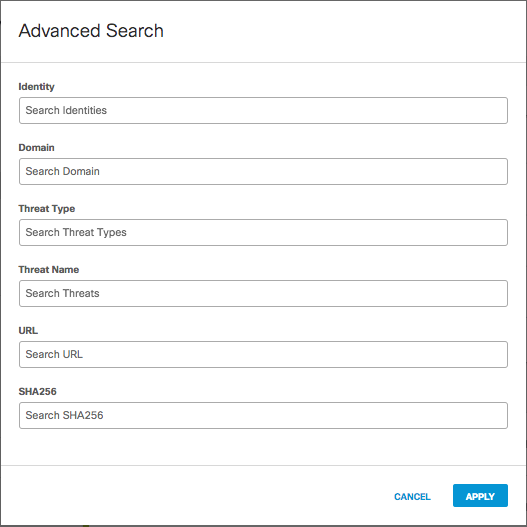The image size is (527, 527).
Task: Click the Identity field label
Action: (x=36, y=87)
